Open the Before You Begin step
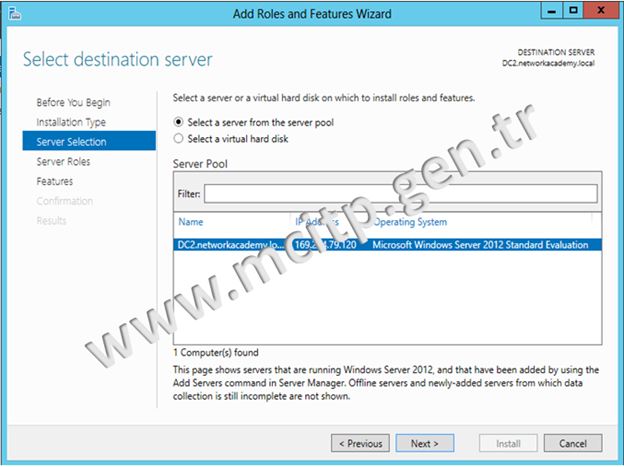 coord(73,102)
